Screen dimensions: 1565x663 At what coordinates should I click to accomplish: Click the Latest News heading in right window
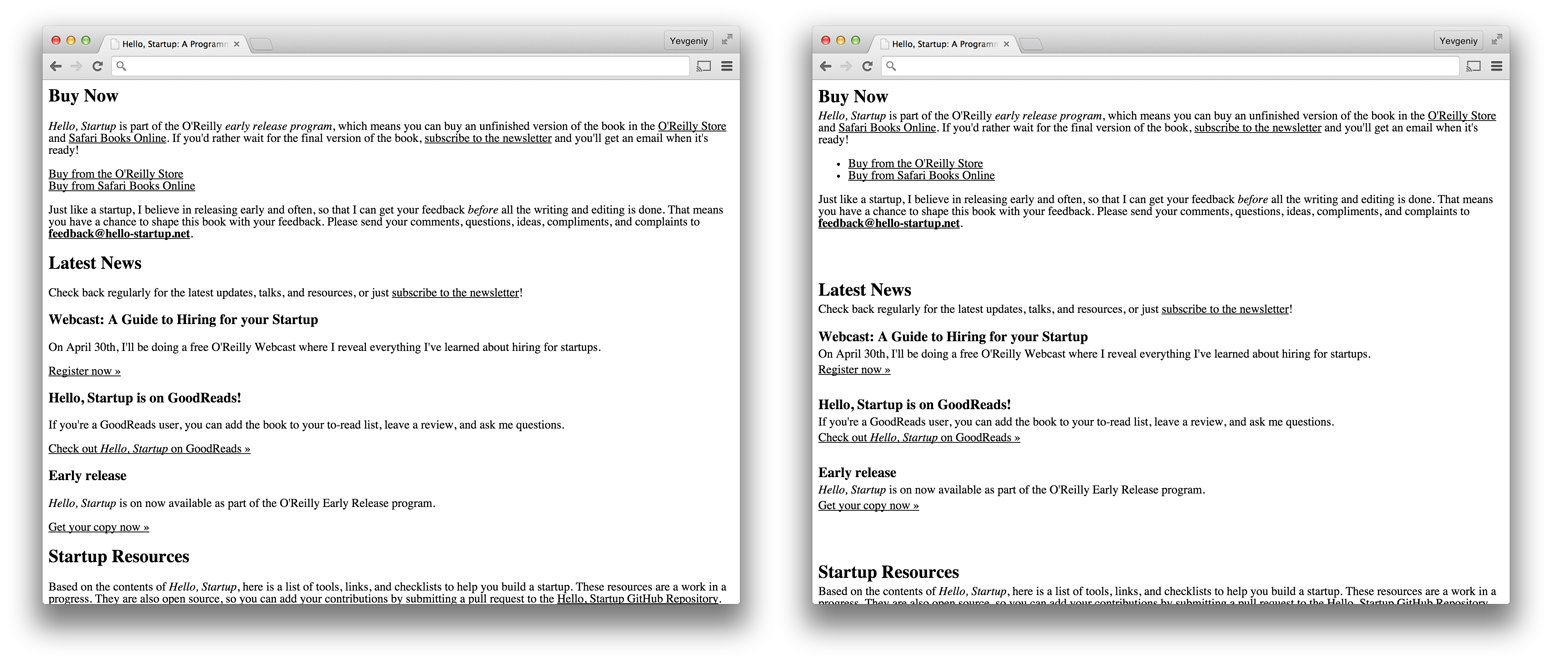[x=865, y=290]
